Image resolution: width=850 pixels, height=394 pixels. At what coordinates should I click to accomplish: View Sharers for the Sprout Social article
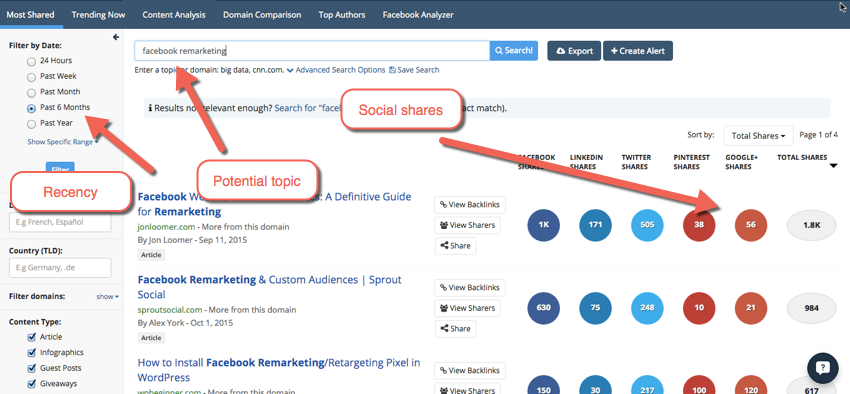[x=467, y=308]
